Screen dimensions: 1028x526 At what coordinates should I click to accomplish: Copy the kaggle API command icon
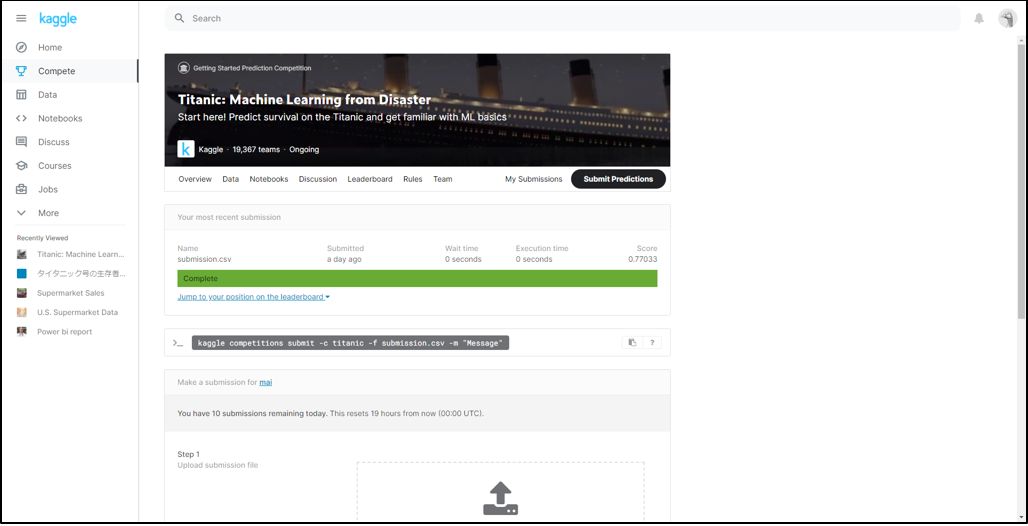[632, 342]
